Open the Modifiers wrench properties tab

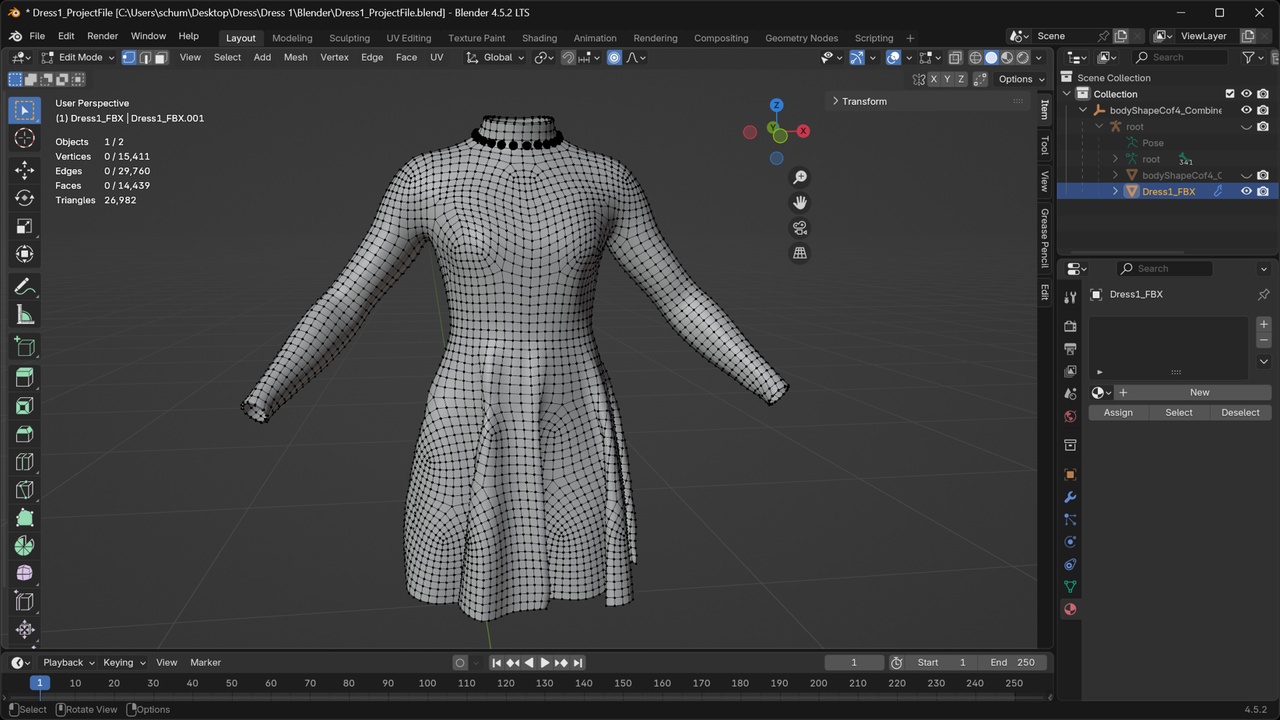click(1070, 497)
